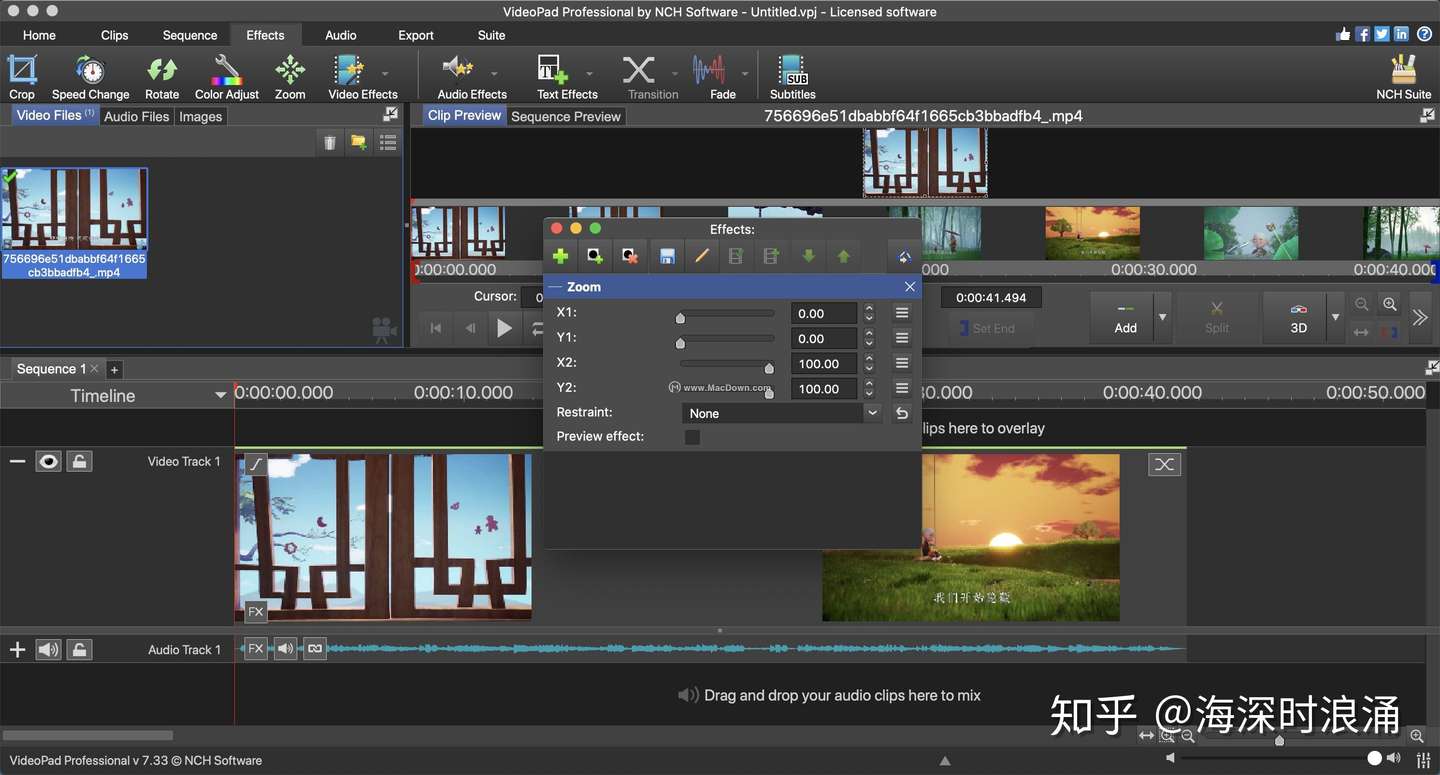This screenshot has width=1440, height=775.
Task: Click the Play button in clip preview
Action: [504, 328]
